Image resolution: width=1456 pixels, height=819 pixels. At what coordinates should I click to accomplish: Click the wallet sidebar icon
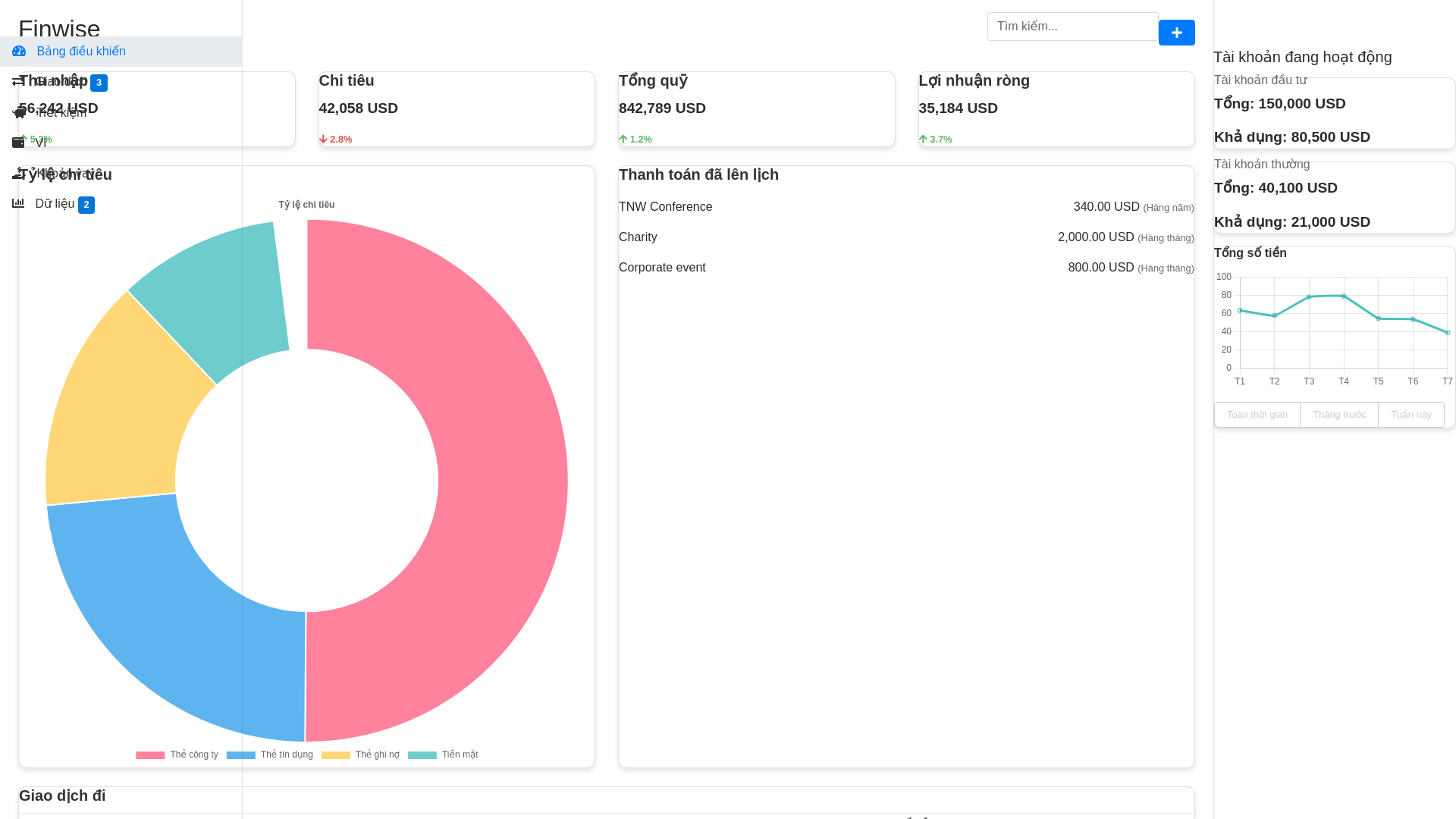pyautogui.click(x=18, y=143)
